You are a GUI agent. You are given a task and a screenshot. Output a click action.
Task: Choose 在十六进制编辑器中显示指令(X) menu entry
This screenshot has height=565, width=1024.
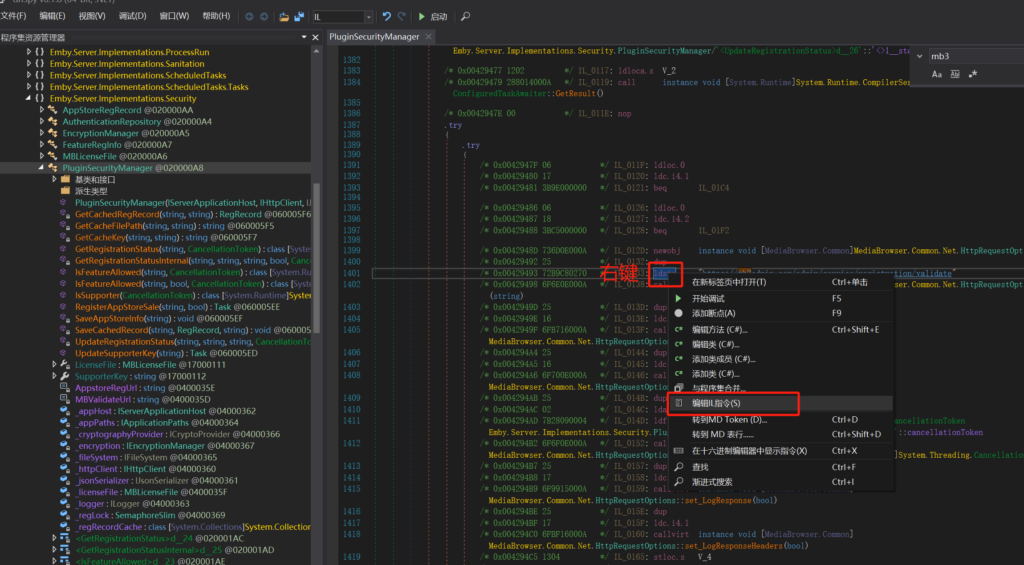[781, 451]
